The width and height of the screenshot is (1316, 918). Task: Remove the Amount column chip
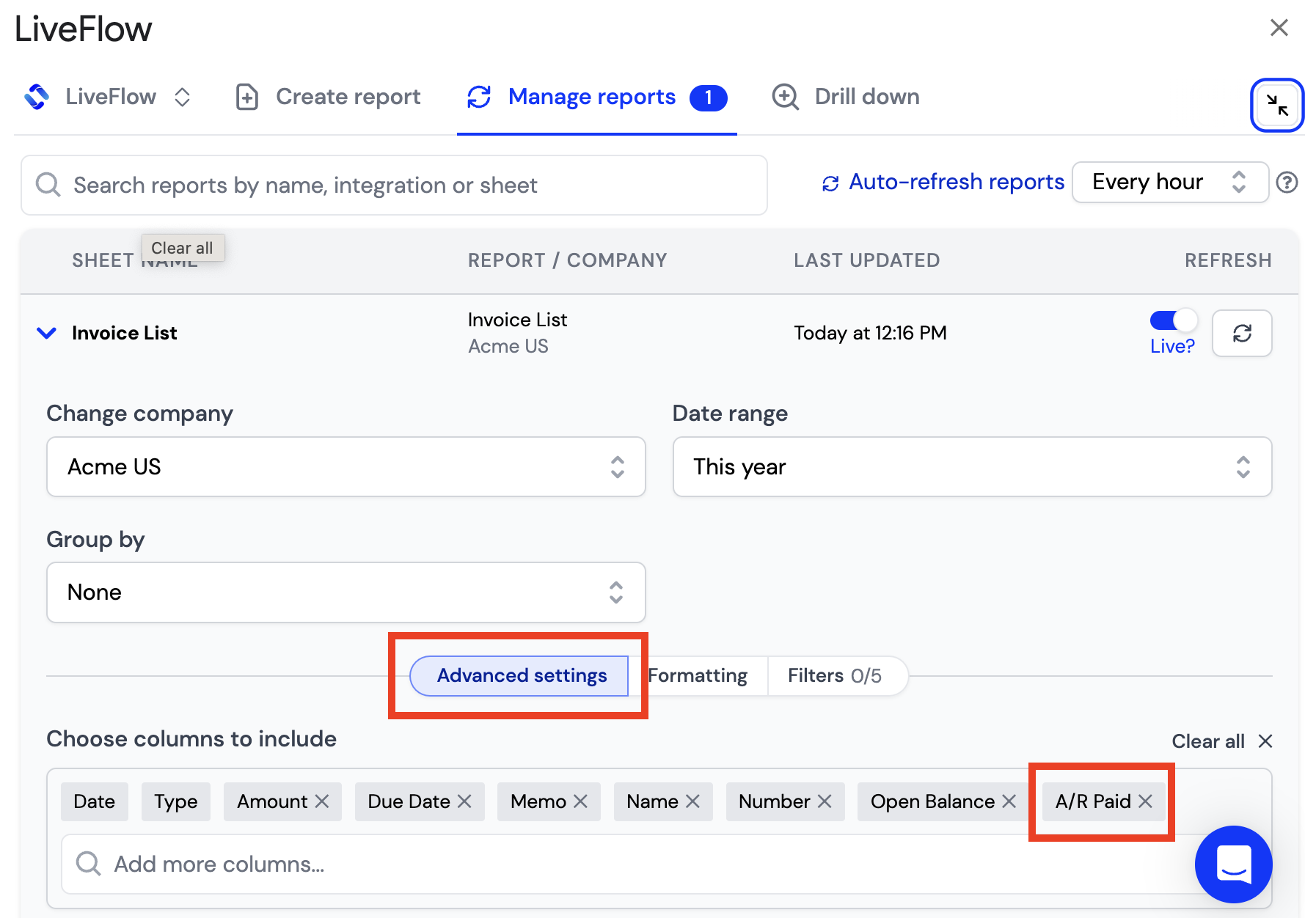[x=322, y=801]
